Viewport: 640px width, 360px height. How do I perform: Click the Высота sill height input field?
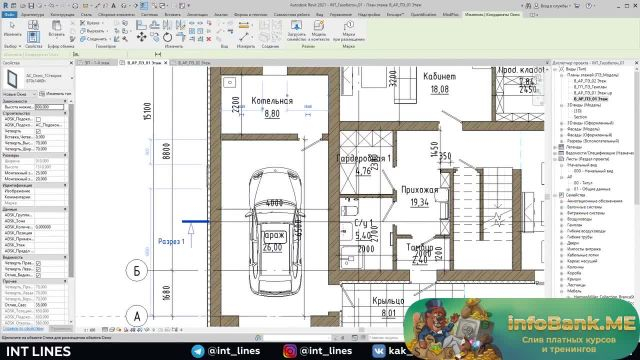[x=49, y=107]
